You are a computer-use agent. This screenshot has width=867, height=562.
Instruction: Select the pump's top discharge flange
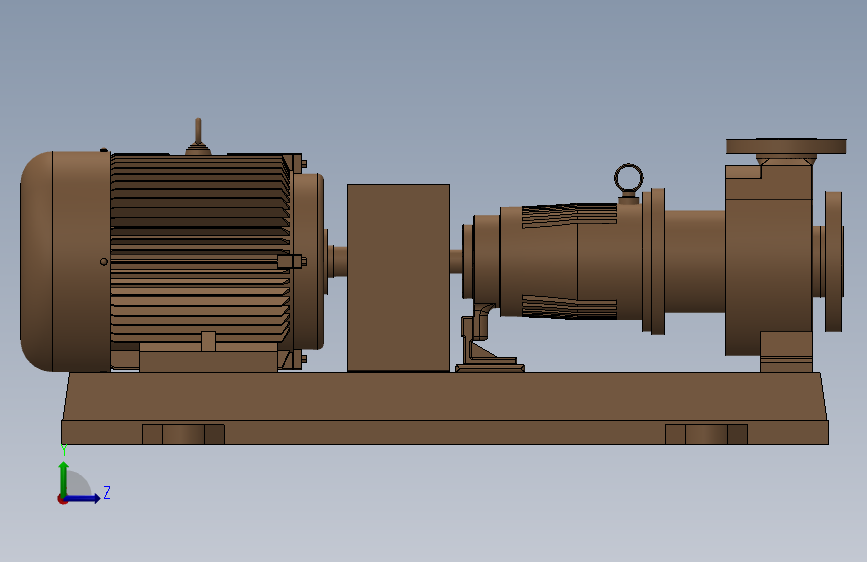coord(786,146)
